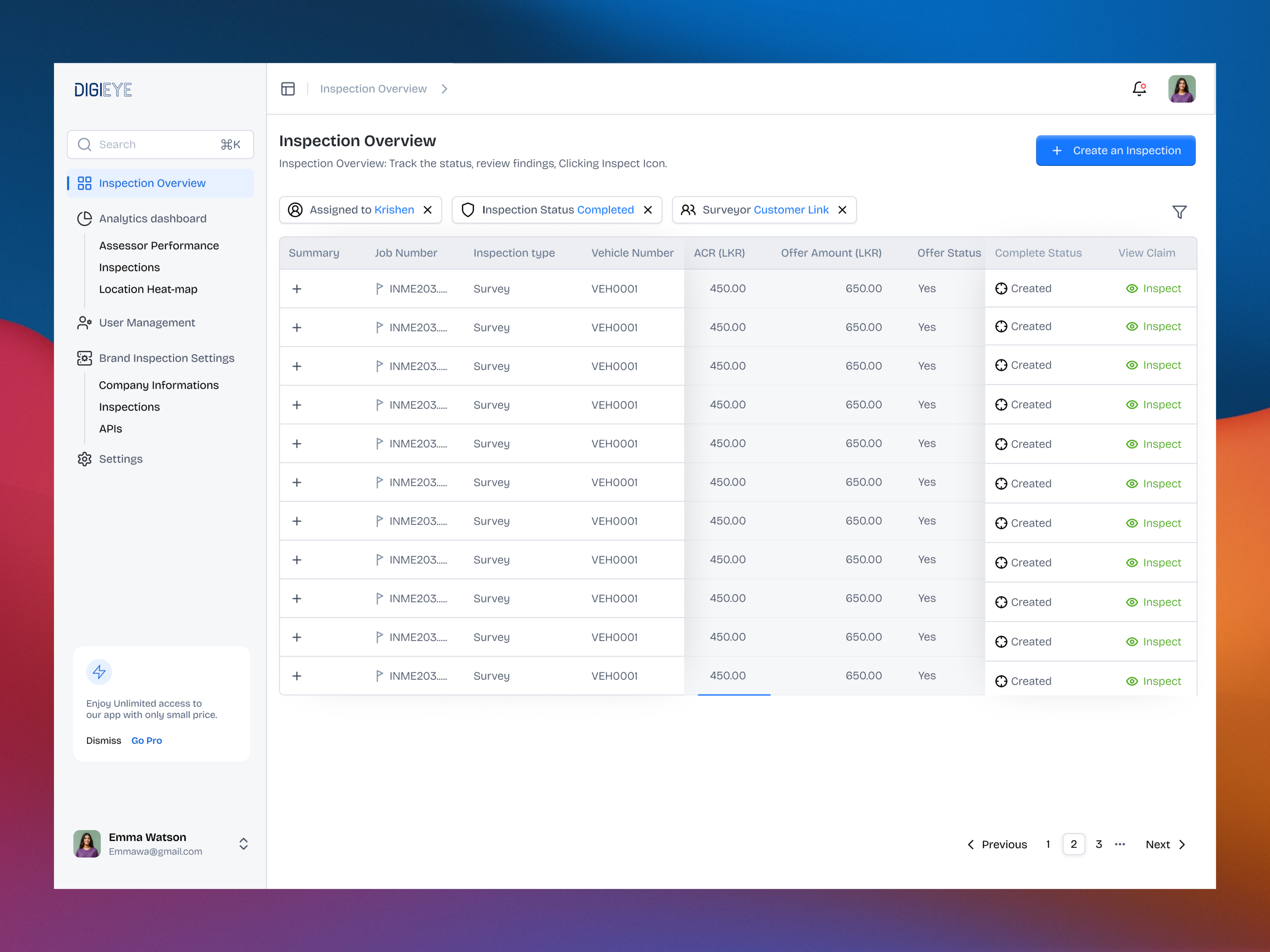Click the flag icon on the first job number
1270x952 pixels.
pos(379,289)
